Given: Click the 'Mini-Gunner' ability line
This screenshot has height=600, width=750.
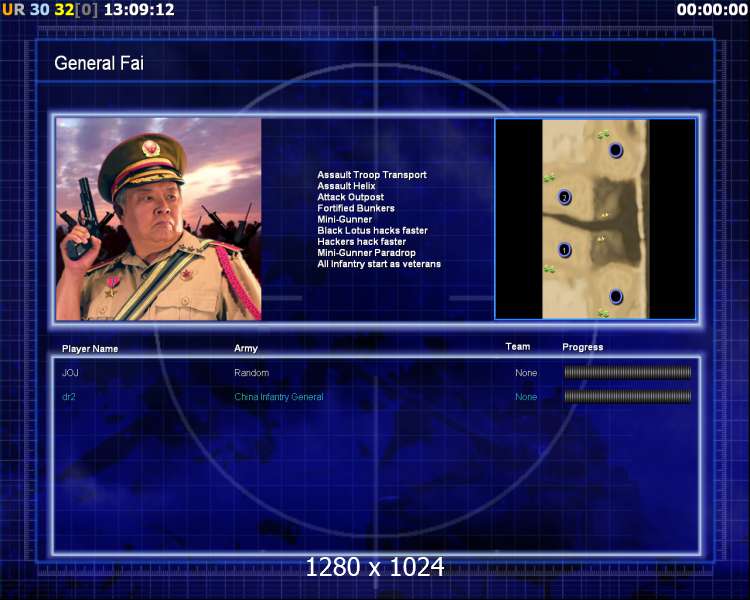Looking at the screenshot, I should [x=344, y=219].
